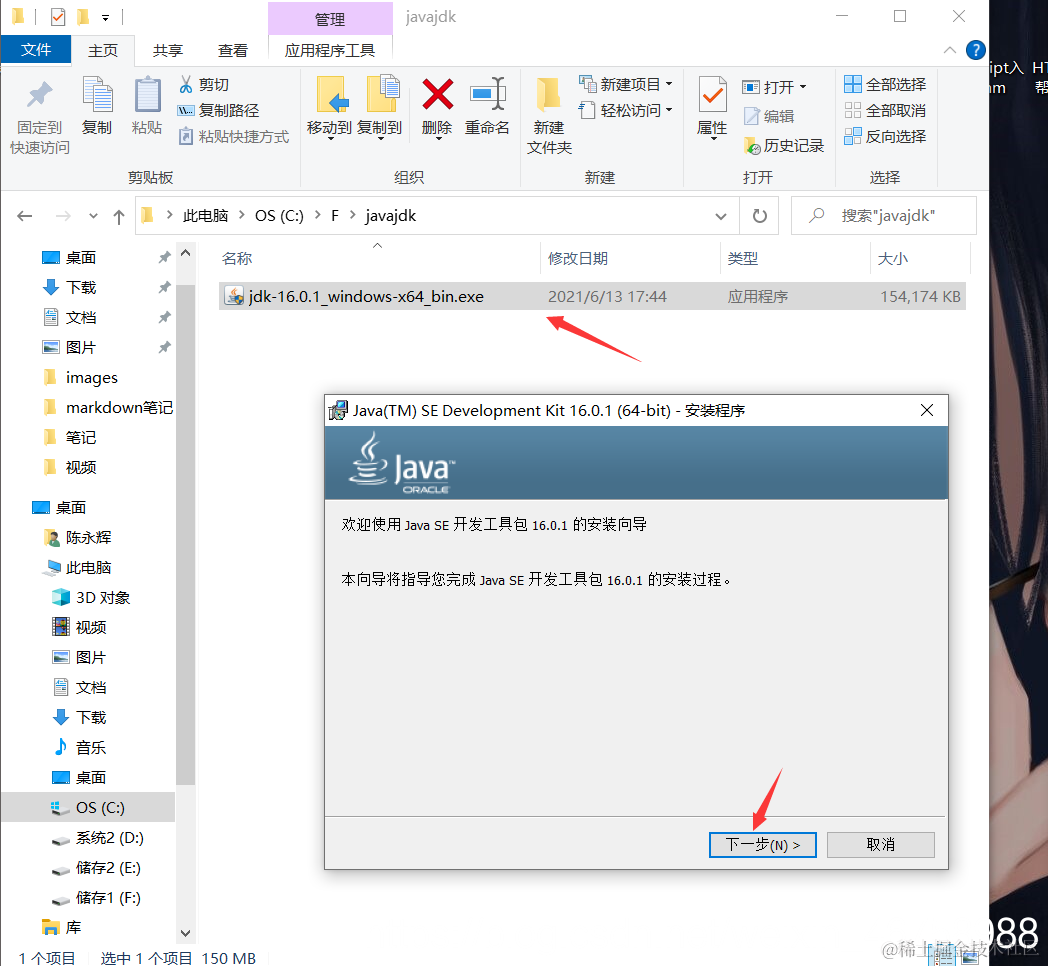This screenshot has width=1048, height=966.
Task: Click the navigation pane scrollbar
Action: pos(186,535)
